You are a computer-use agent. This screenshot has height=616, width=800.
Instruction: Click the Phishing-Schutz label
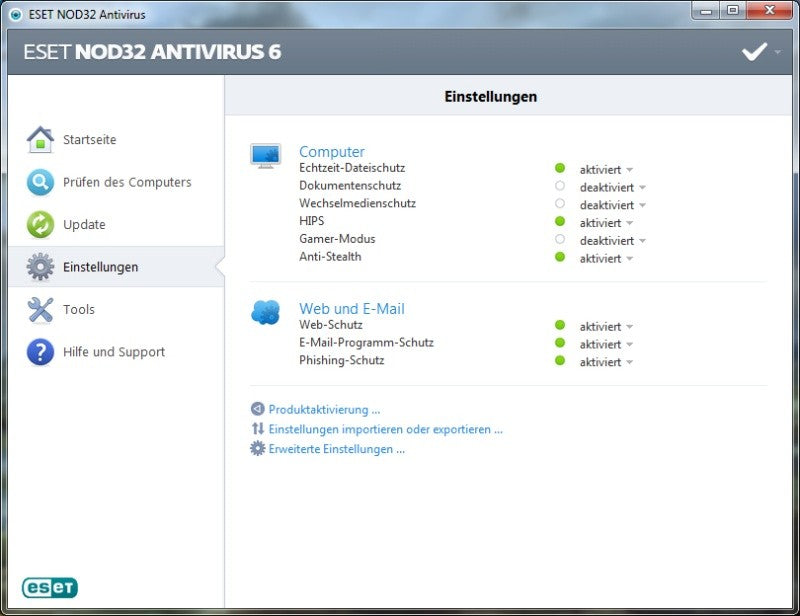tap(342, 360)
